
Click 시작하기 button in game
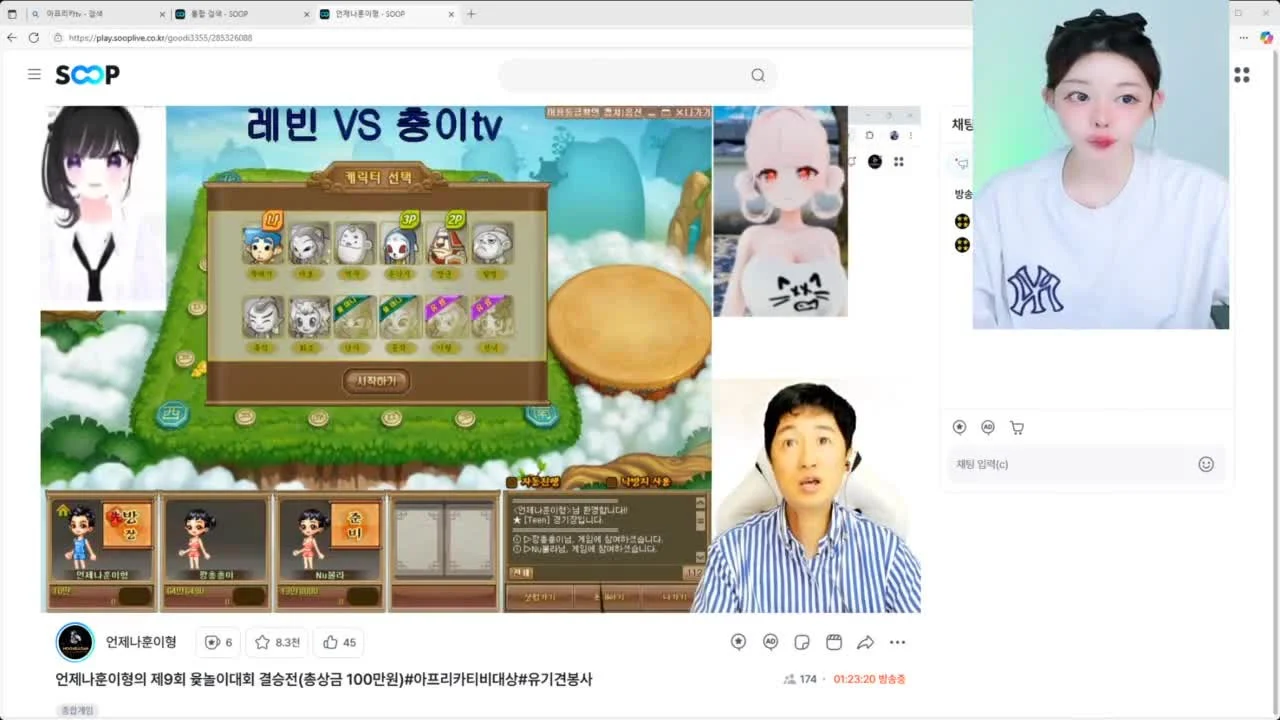pyautogui.click(x=377, y=381)
